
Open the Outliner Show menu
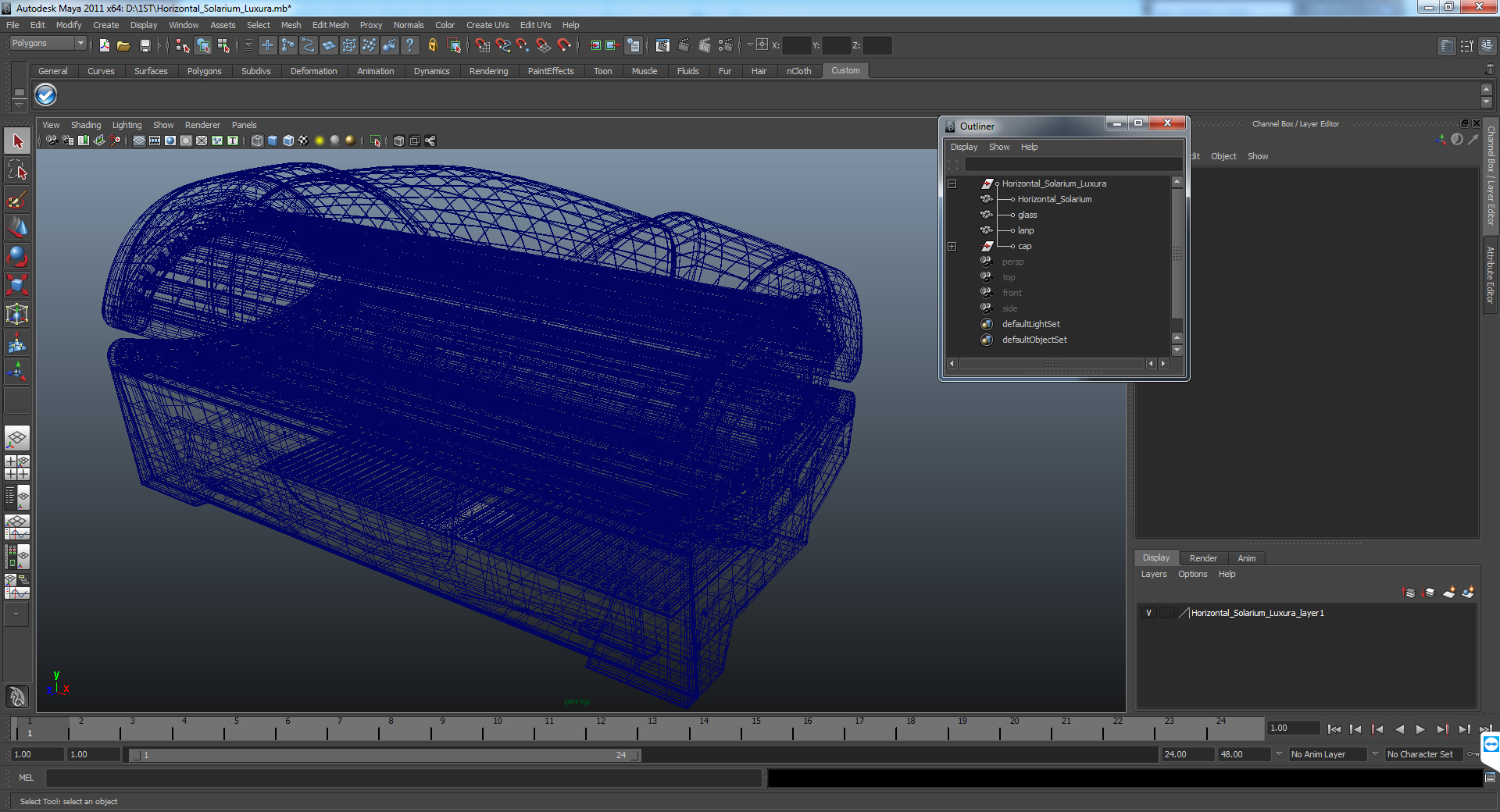(999, 147)
